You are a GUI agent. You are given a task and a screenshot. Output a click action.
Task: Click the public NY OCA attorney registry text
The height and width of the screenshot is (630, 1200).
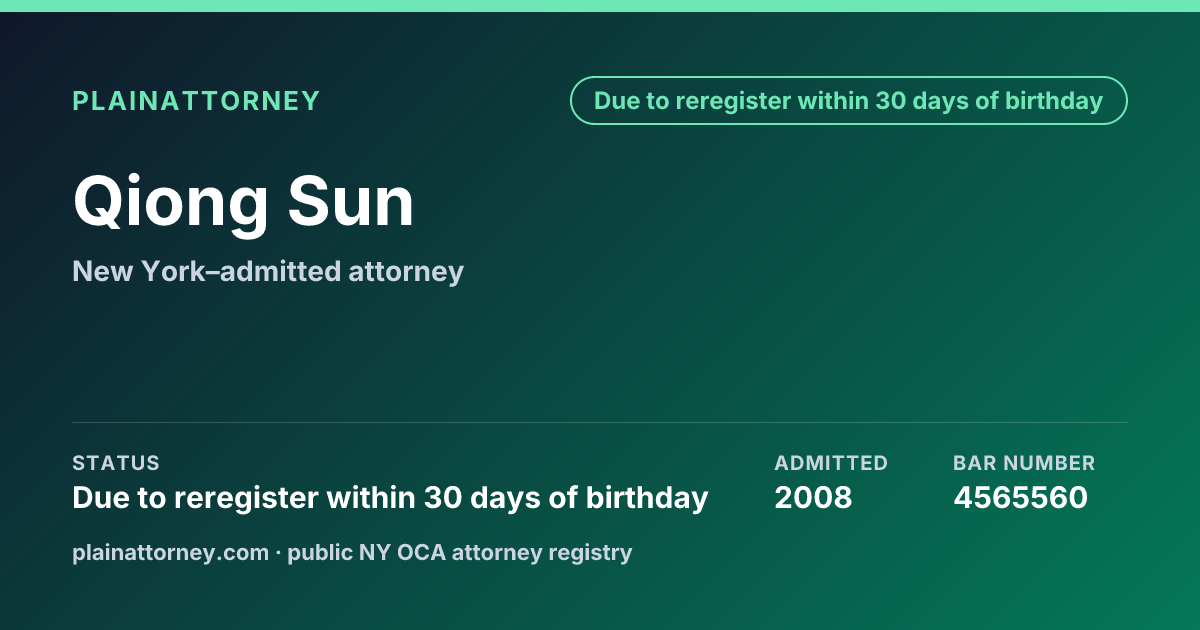pyautogui.click(x=459, y=552)
